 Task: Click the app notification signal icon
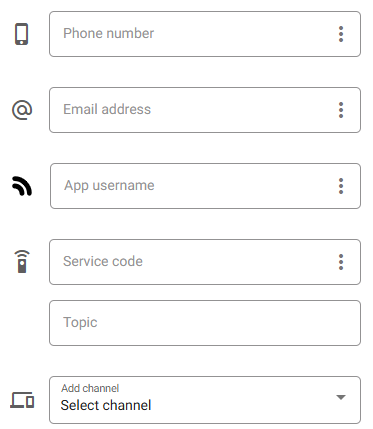click(x=22, y=186)
